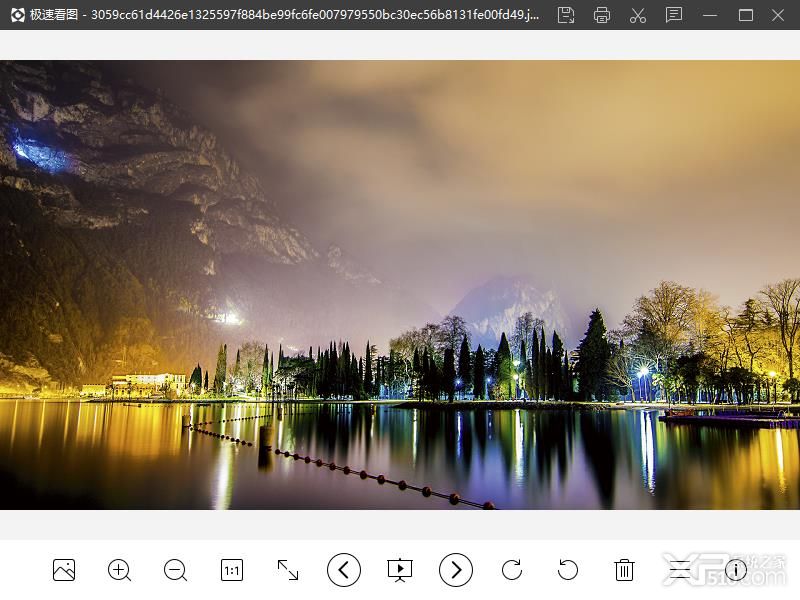Viewport: 800px width, 600px height.
Task: Rotate the image clockwise
Action: tap(512, 570)
